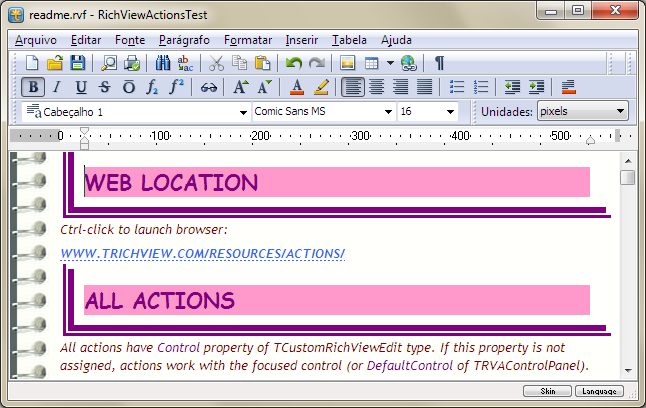Screen dimensions: 646x408
Task: Click the Insert hyperlink globe icon
Action: point(408,63)
